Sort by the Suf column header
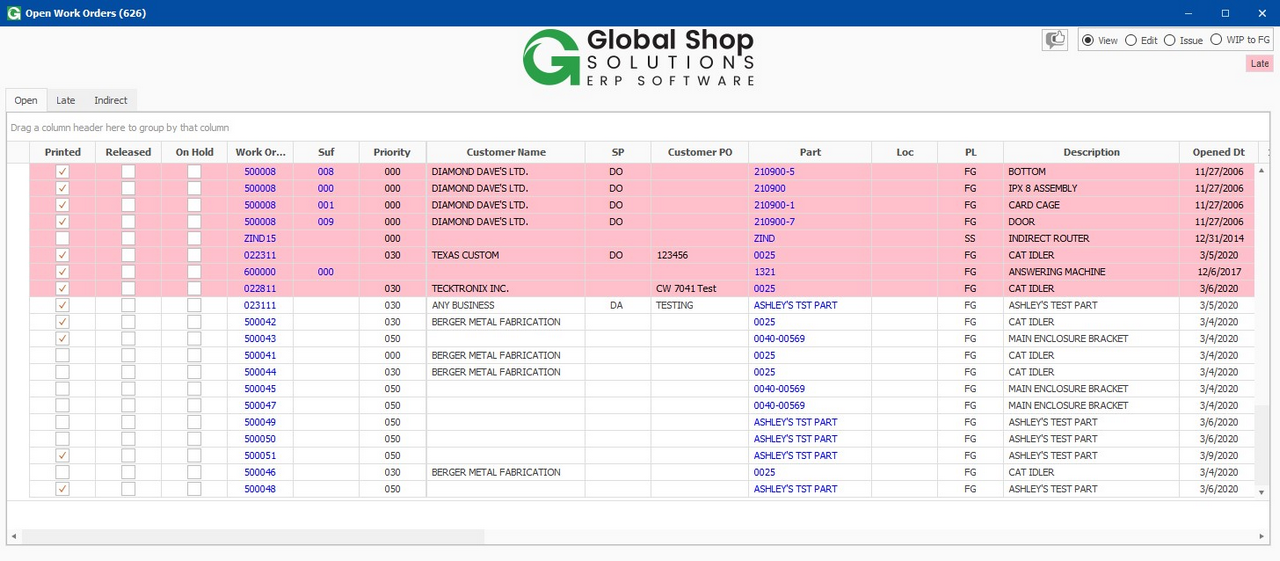This screenshot has width=1280, height=561. click(x=326, y=152)
